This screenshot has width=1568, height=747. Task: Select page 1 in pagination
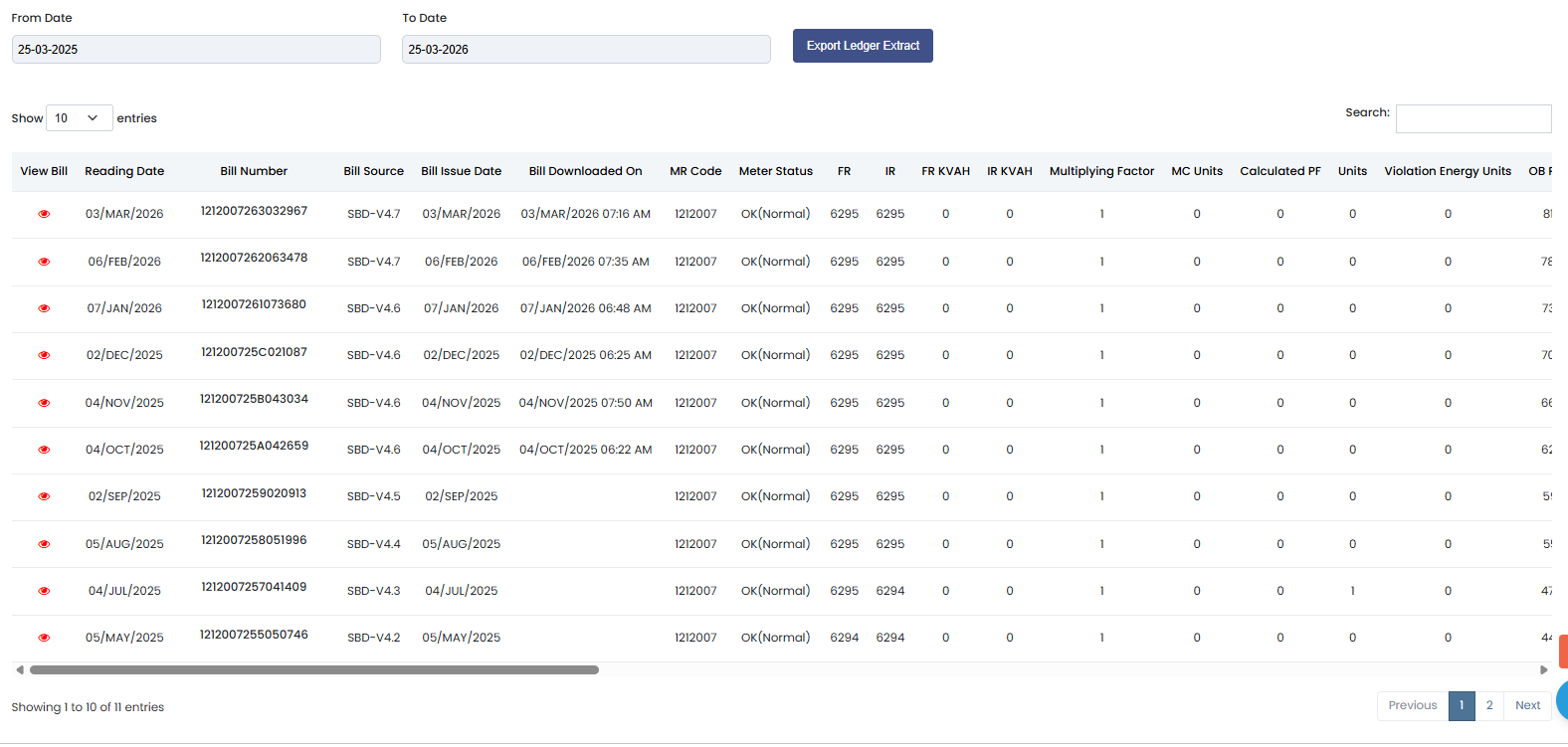click(x=1461, y=705)
